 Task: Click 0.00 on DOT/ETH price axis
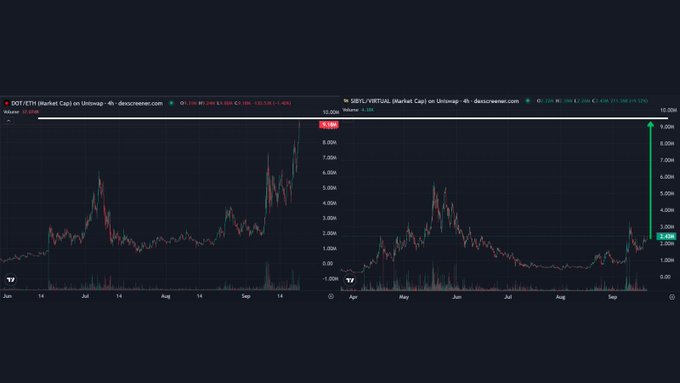328,263
